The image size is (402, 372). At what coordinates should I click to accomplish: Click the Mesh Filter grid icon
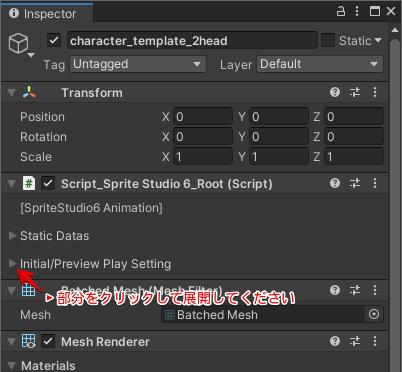29,290
